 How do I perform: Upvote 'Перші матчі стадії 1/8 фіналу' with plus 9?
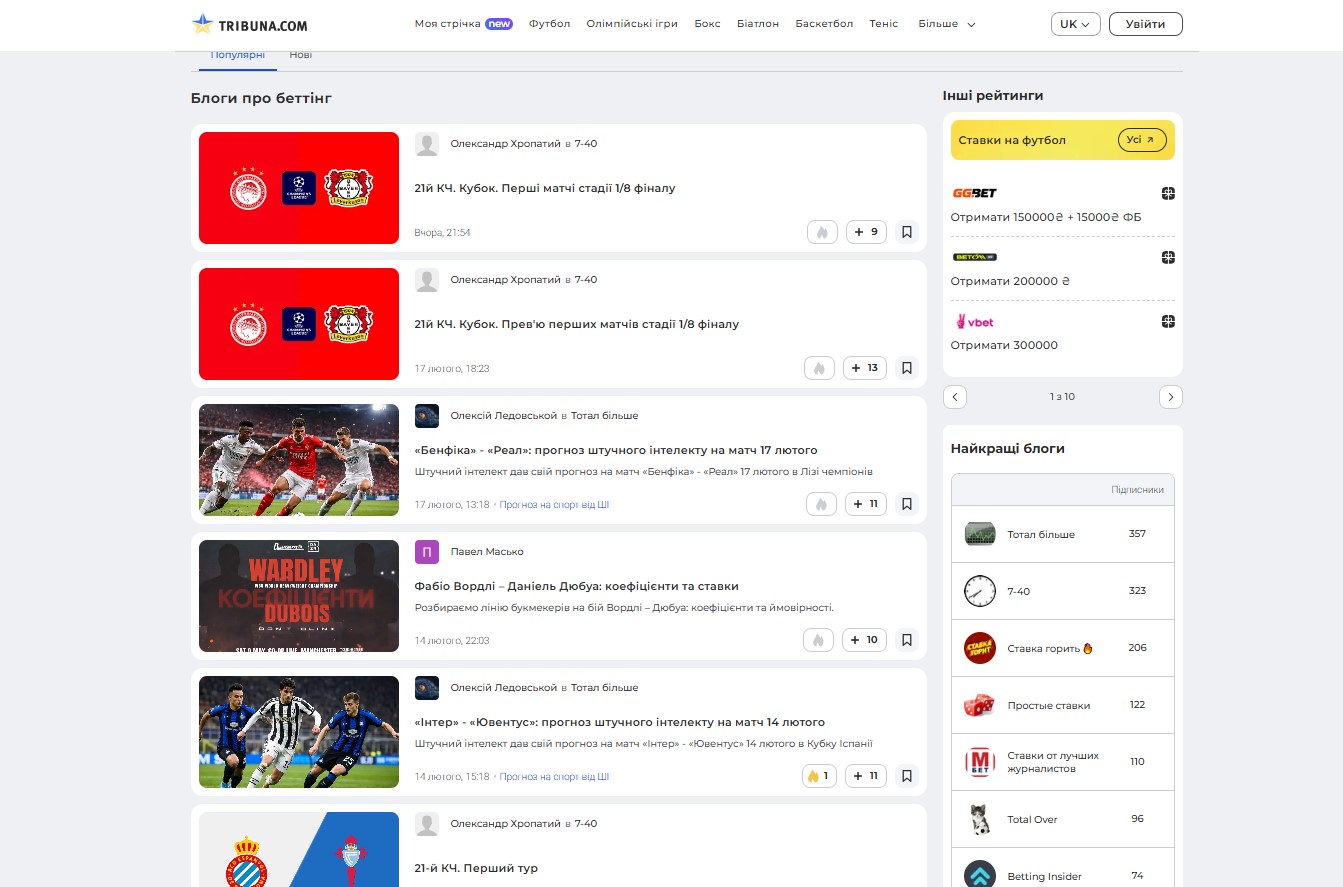(x=866, y=232)
